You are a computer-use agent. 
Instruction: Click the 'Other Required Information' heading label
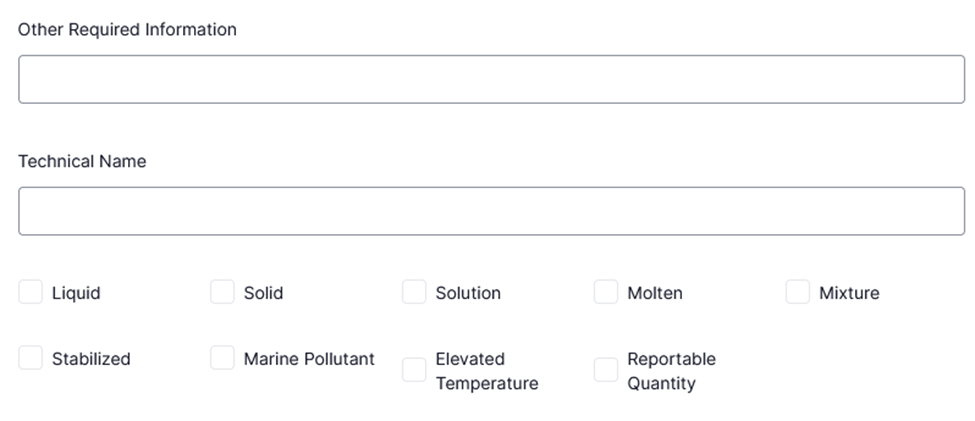click(x=127, y=29)
